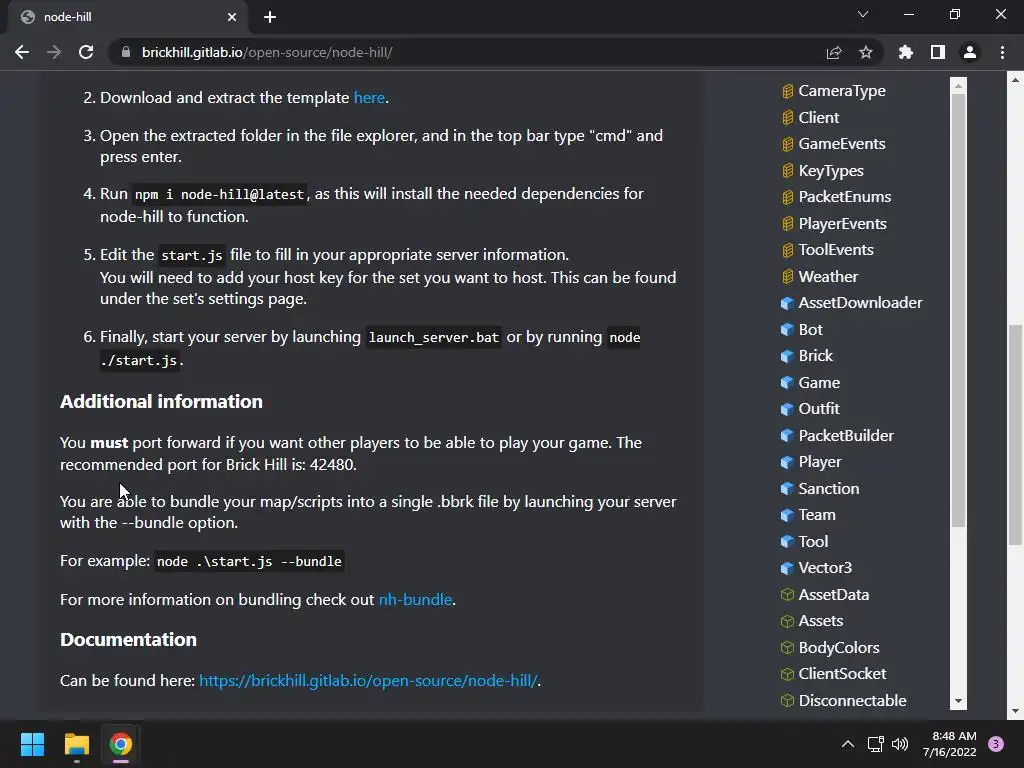
Task: Click sidebar scrollbar up arrow
Action: 958,86
